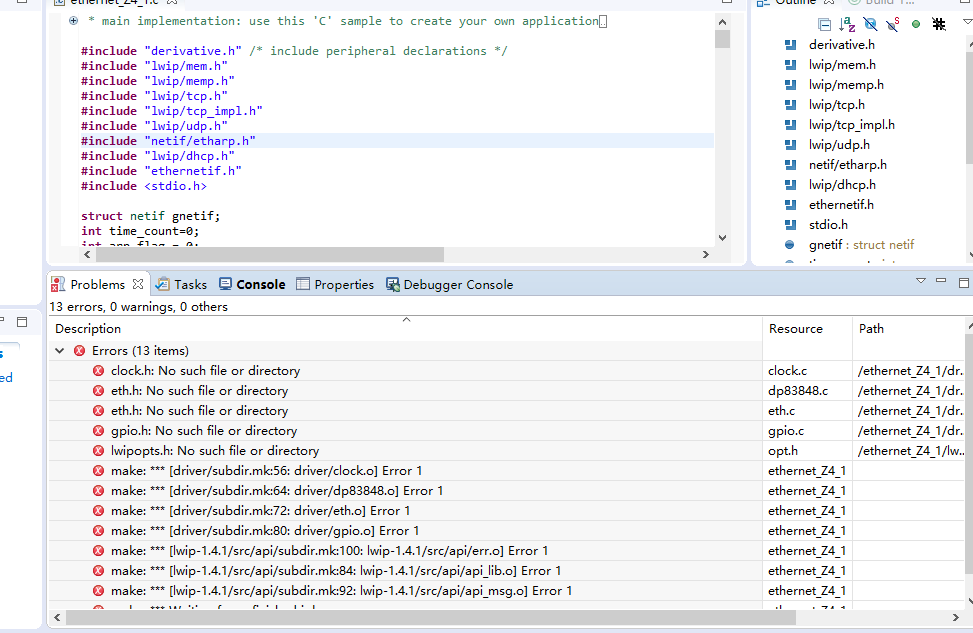Maximize the Problems panel
The height and width of the screenshot is (633, 973).
tap(964, 283)
